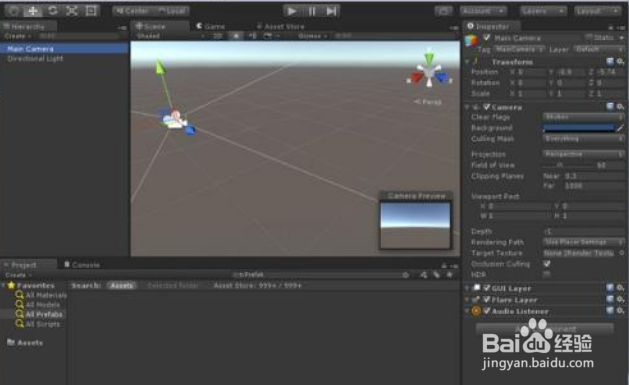Viewport: 629px width, 385px height.
Task: Open the Cloud services icon
Action: tap(443, 11)
